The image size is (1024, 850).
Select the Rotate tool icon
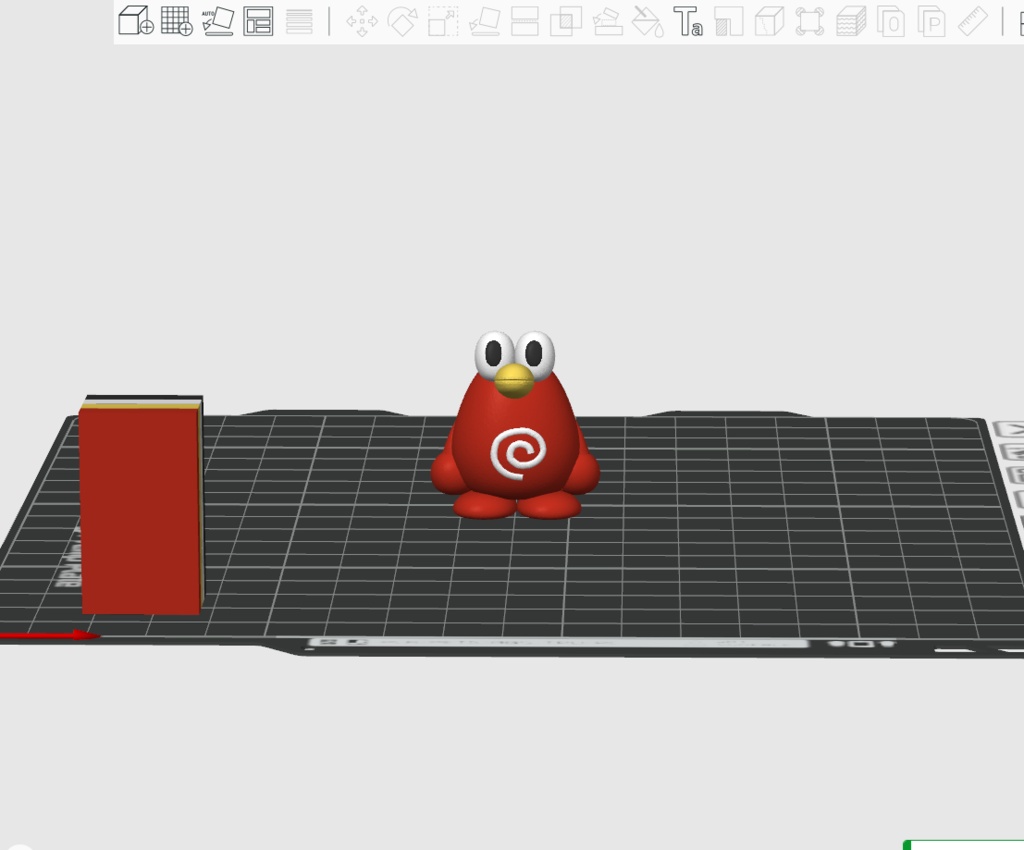(x=402, y=22)
